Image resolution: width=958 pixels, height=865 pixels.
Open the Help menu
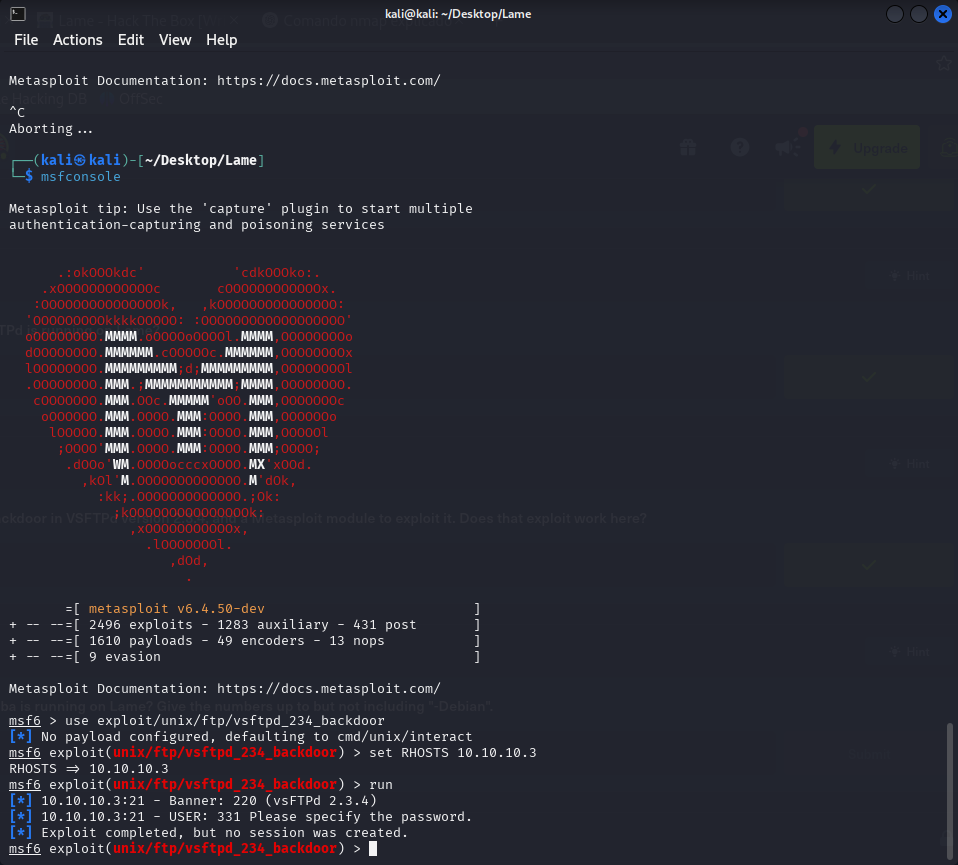click(221, 40)
